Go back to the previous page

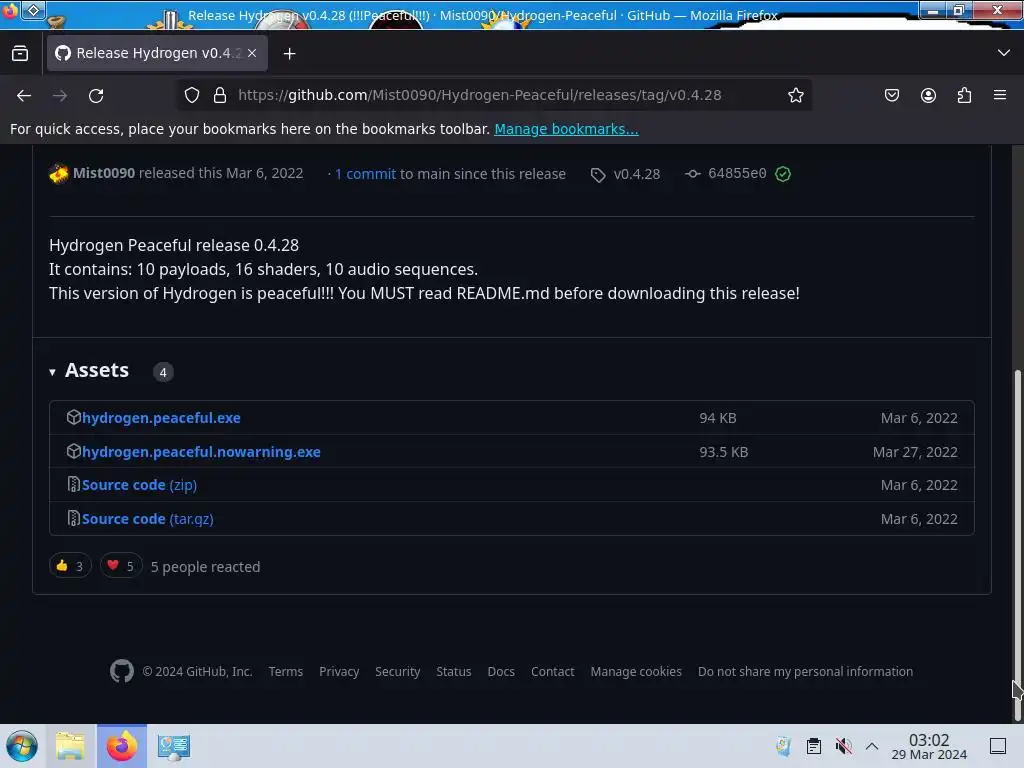point(24,95)
